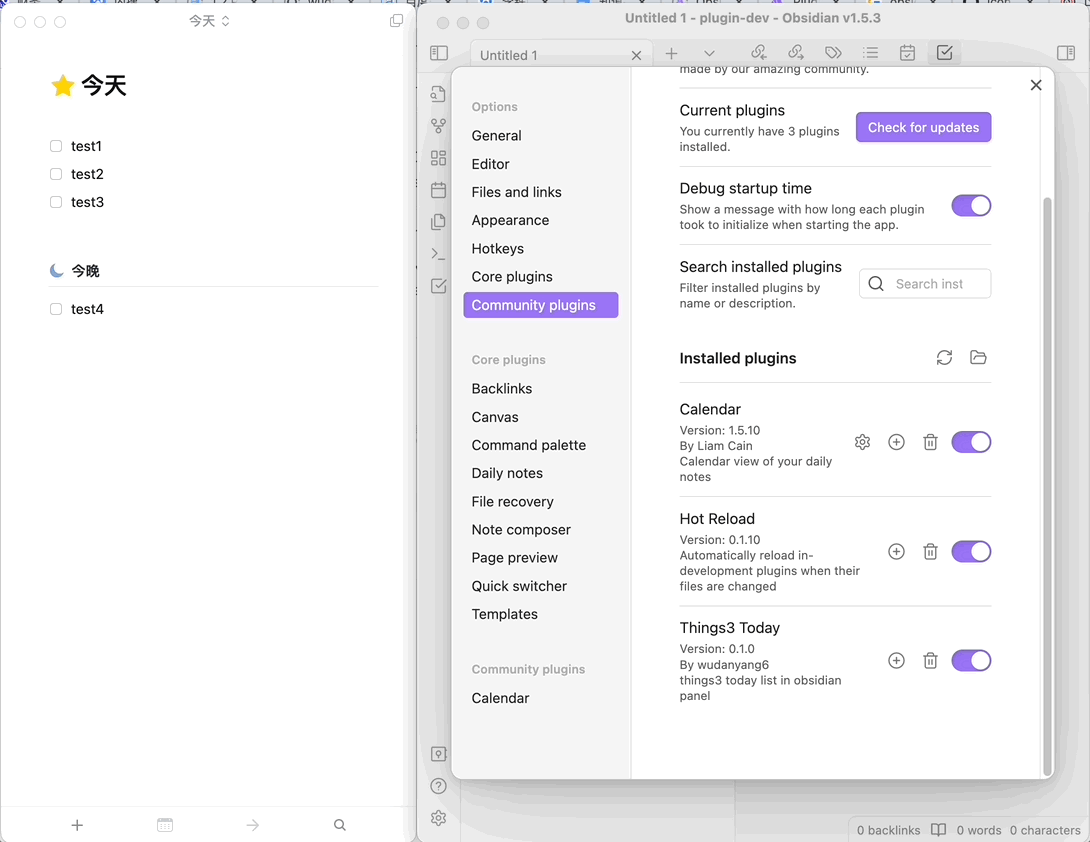Open command palette icon in the ribbon
Screen dimensions: 1090x842
[438, 254]
